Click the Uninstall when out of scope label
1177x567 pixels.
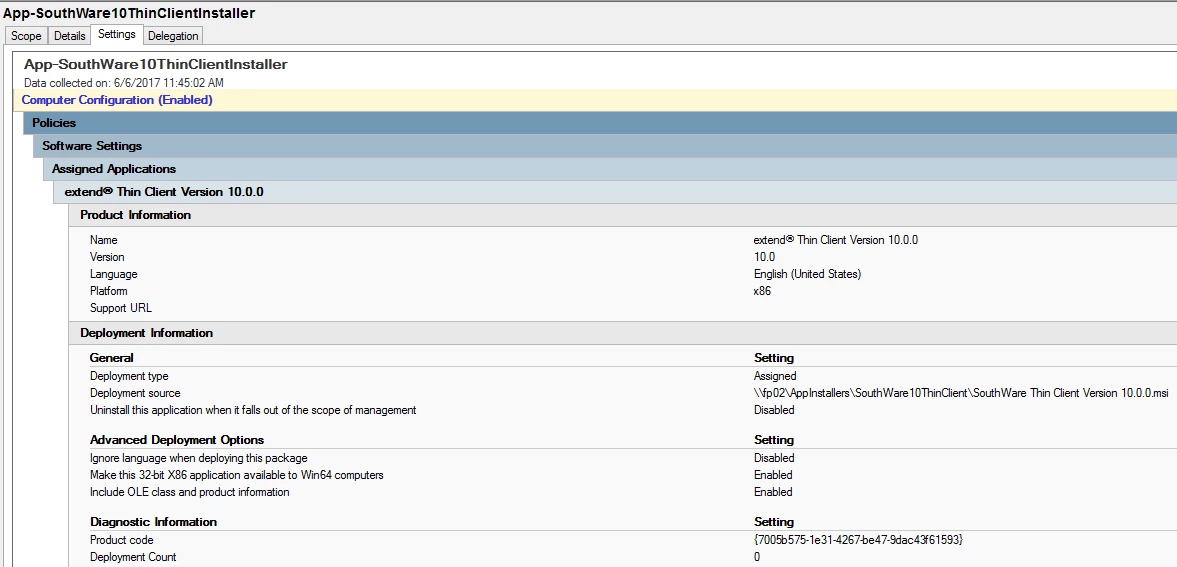[253, 410]
